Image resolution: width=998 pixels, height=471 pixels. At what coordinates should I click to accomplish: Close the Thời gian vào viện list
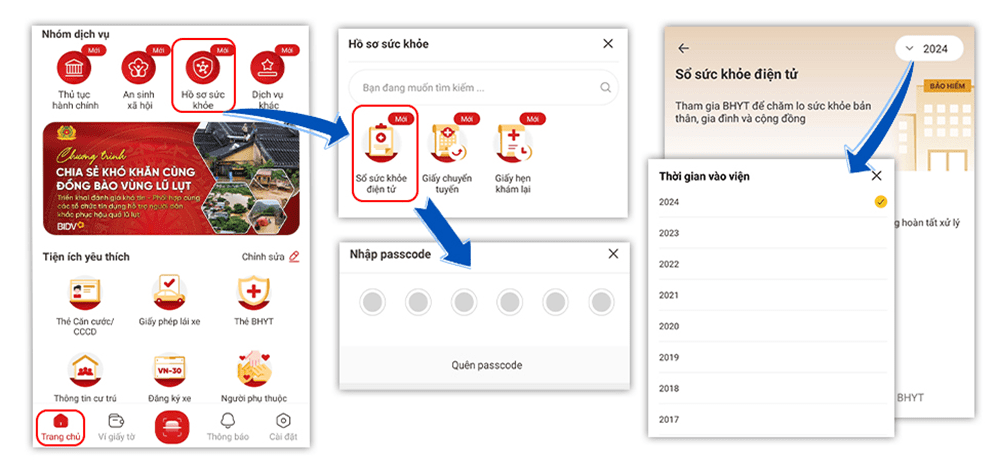pos(876,176)
